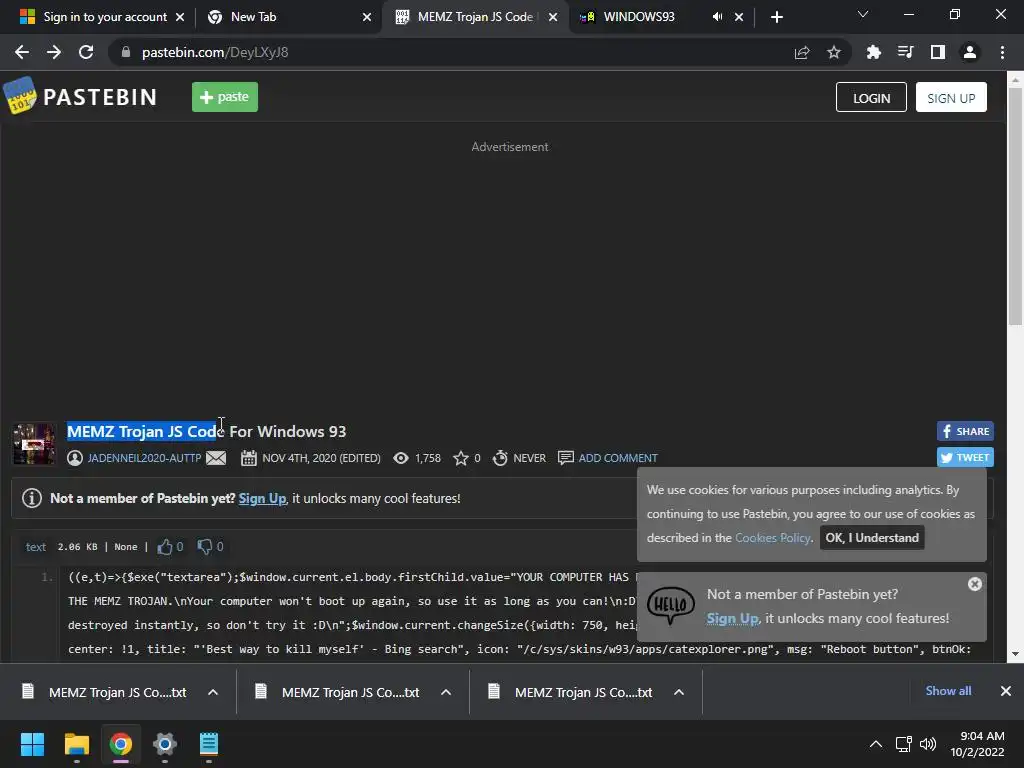Share the paste on Facebook
This screenshot has height=768, width=1024.
[x=965, y=431]
